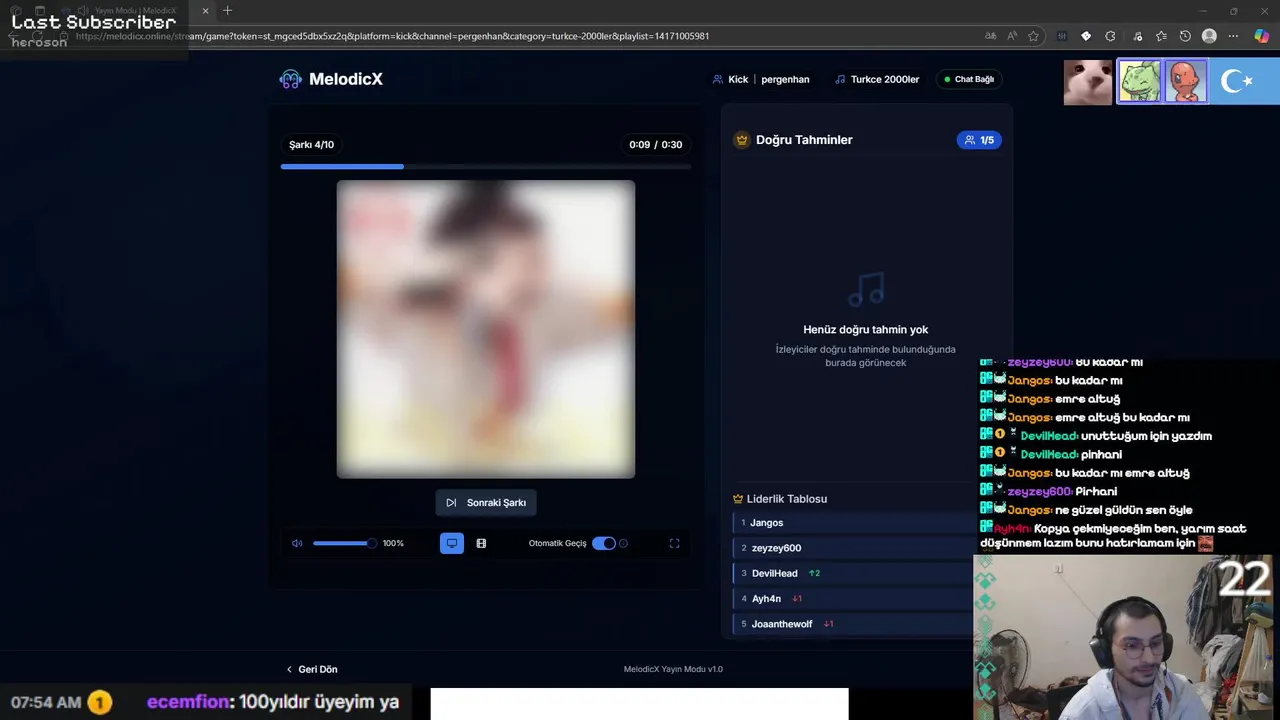Screen dimensions: 1280x720
Task: Click the 0:09 / 0:30 timer
Action: coord(656,145)
